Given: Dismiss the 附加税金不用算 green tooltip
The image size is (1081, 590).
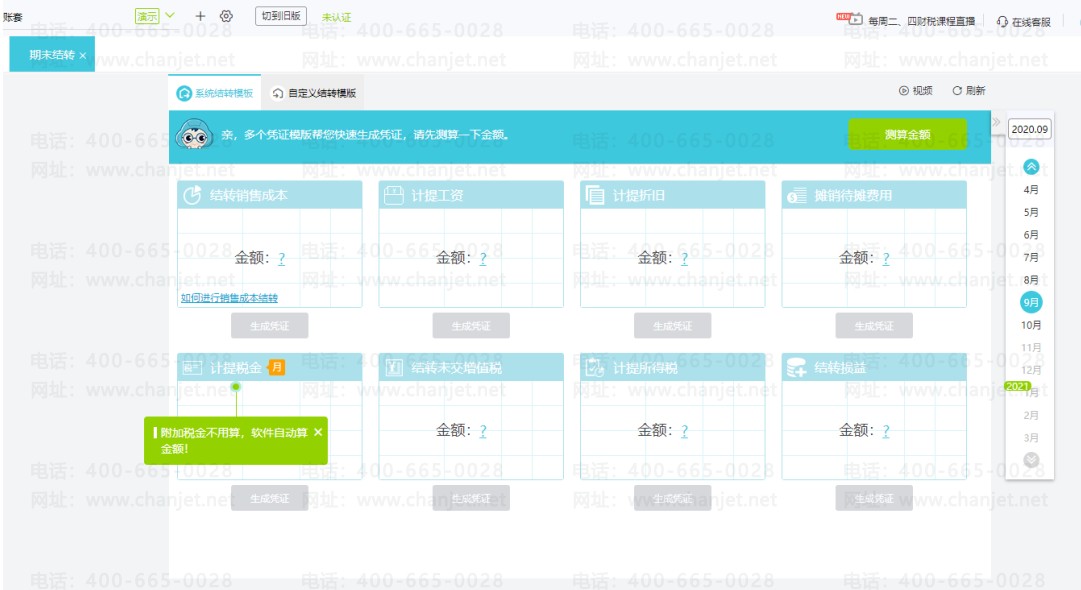Looking at the screenshot, I should tap(318, 432).
